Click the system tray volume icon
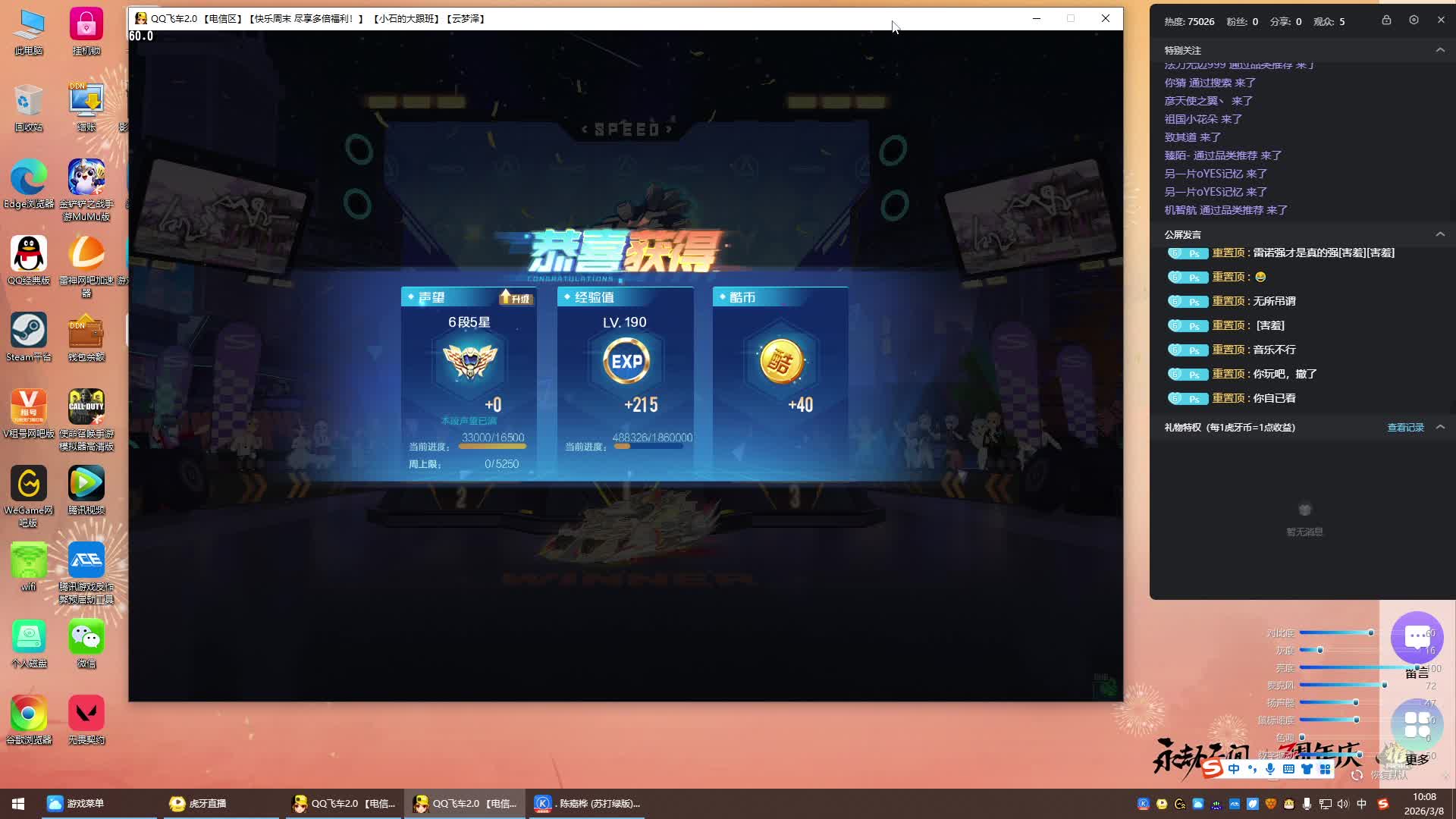 (x=1343, y=804)
